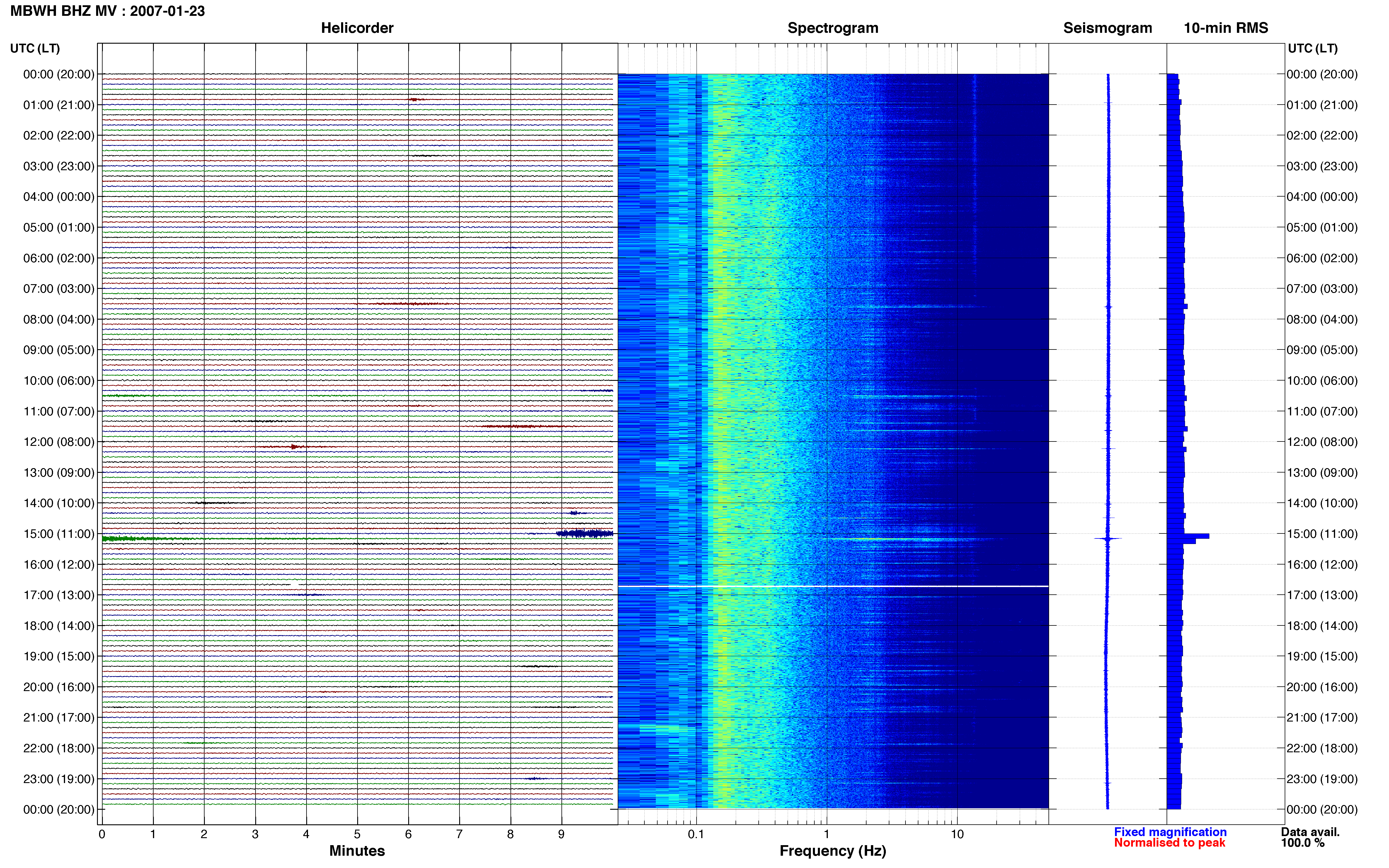
Task: Click the seismogram spike near 15:00
Action: point(1108,538)
